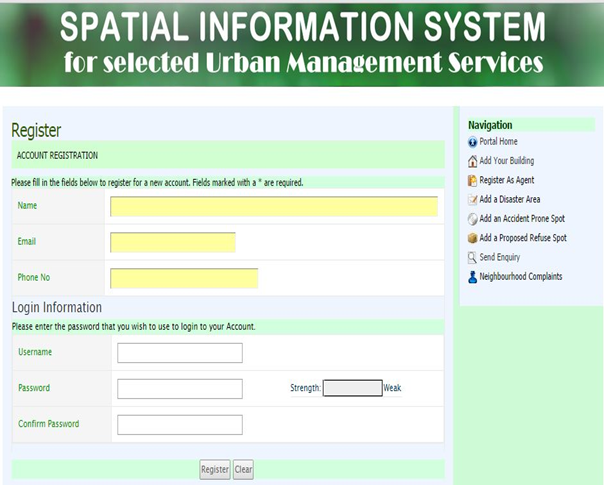Click the Add Your Building house icon
Image resolution: width=604 pixels, height=485 pixels.
472,161
